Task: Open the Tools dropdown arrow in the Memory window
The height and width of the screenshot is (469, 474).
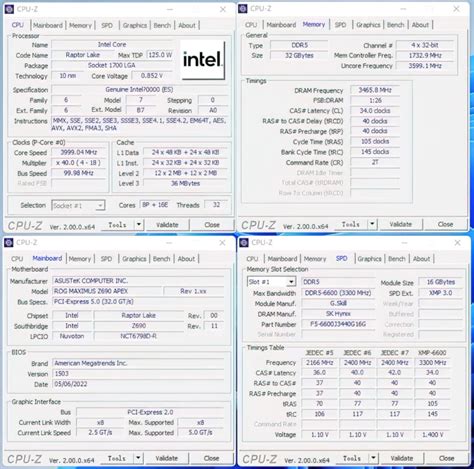Action: click(x=372, y=224)
